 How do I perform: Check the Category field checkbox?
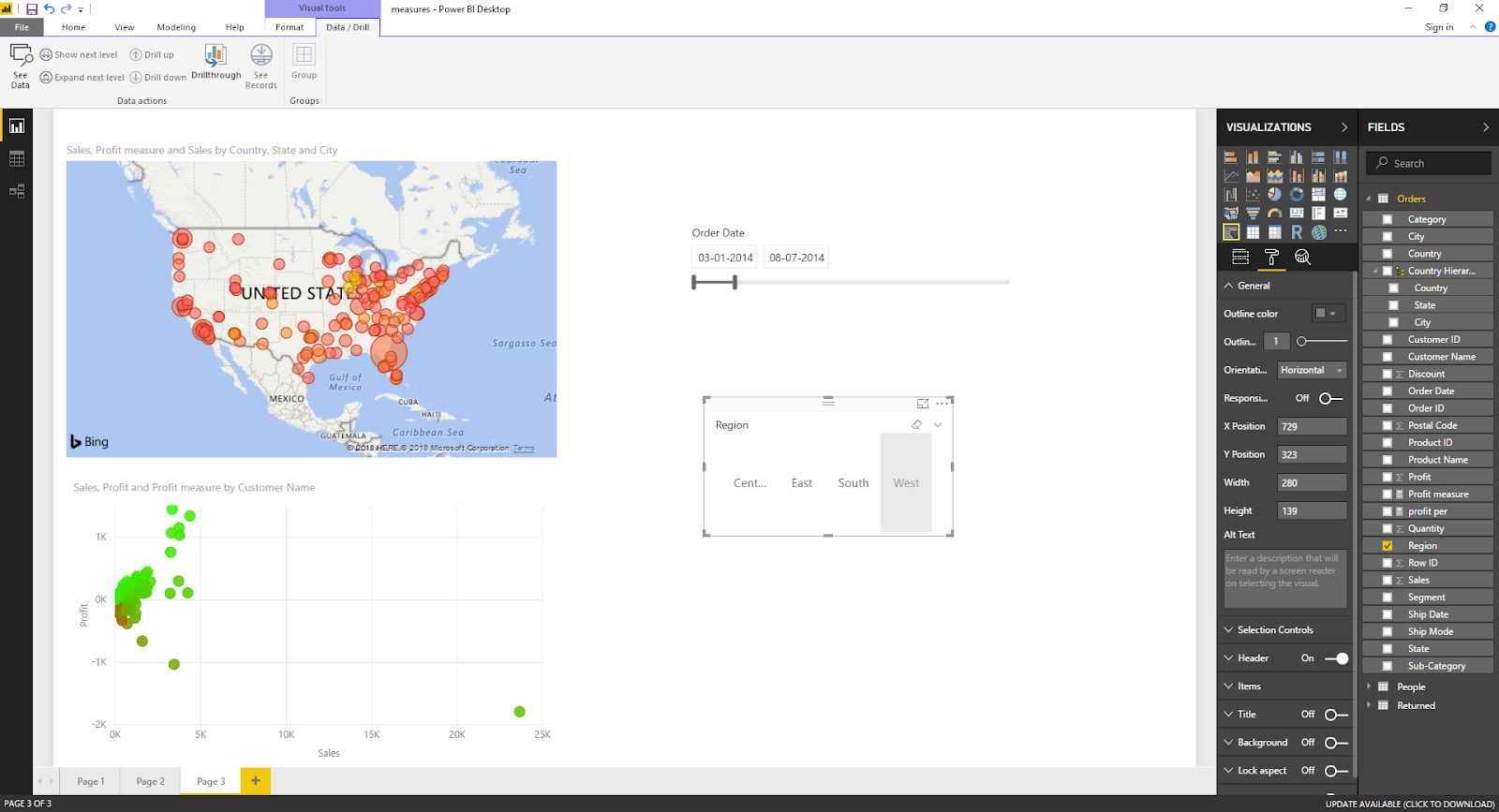coord(1388,219)
